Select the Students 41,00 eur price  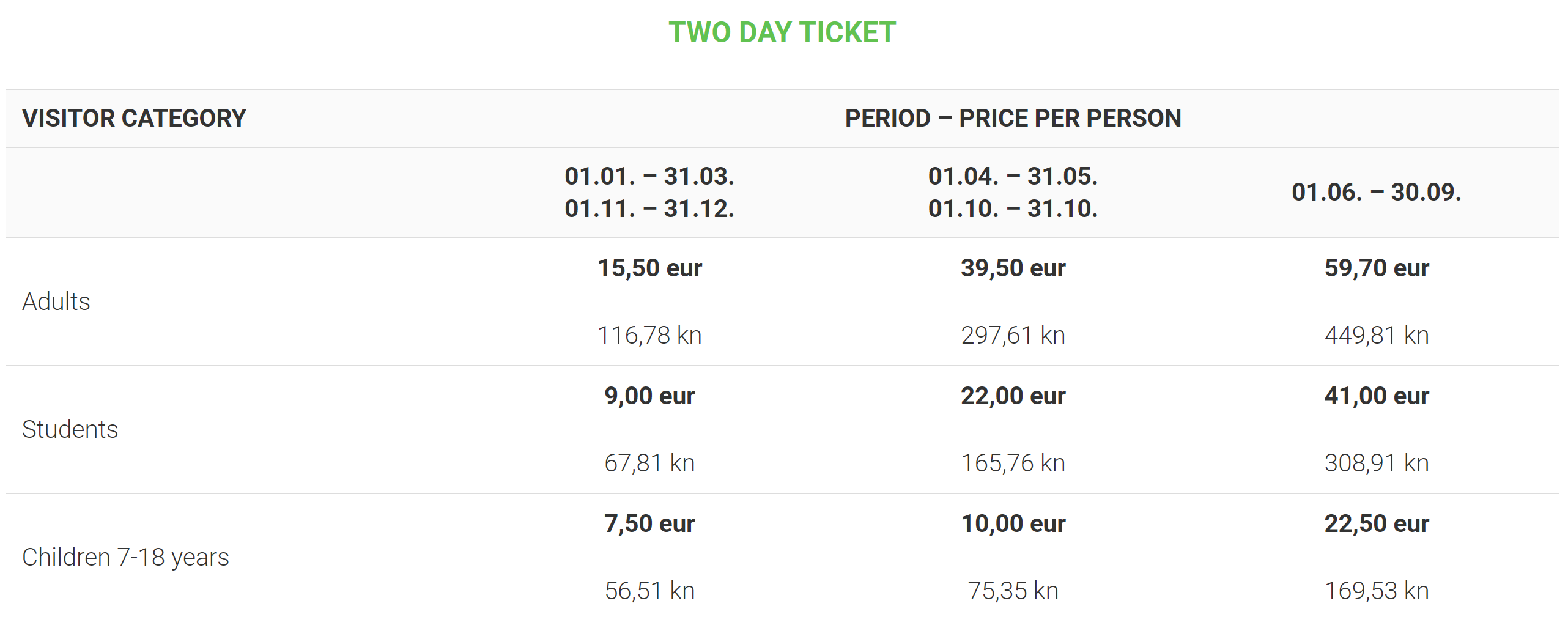[1376, 396]
